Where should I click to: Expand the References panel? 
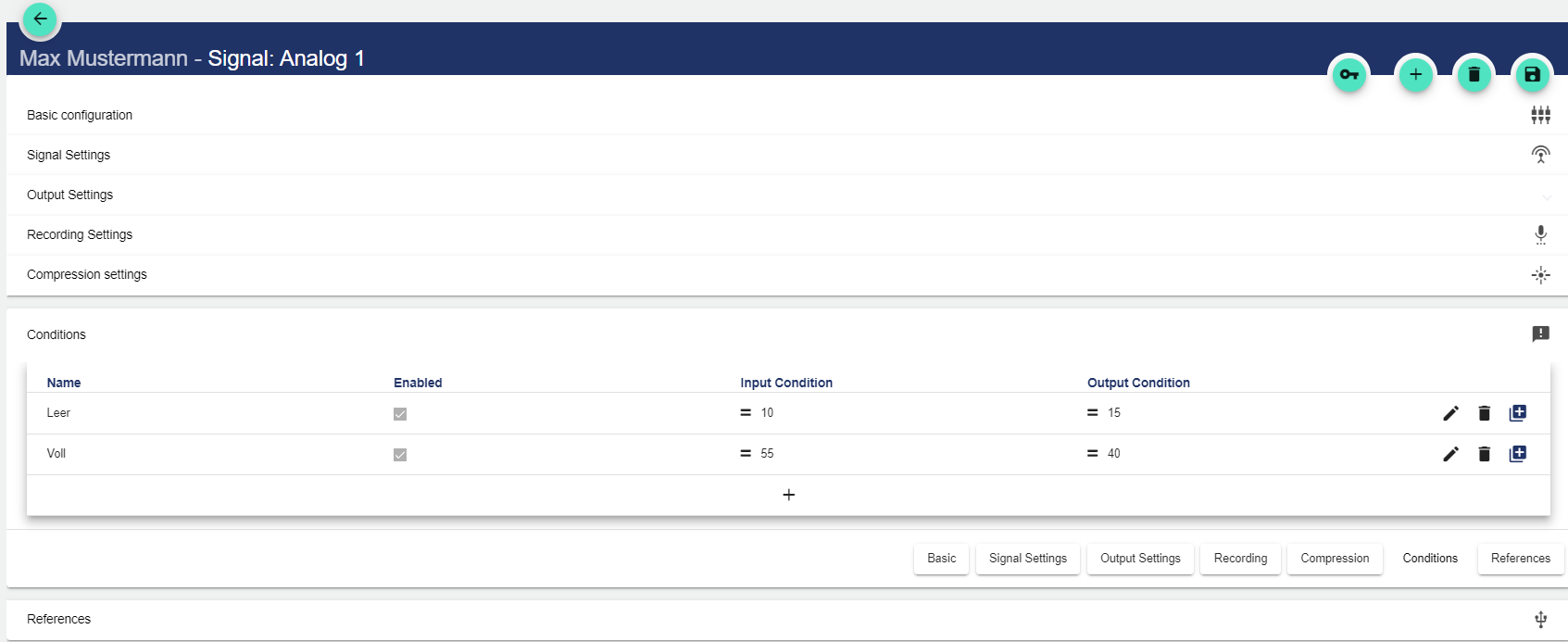click(x=59, y=619)
